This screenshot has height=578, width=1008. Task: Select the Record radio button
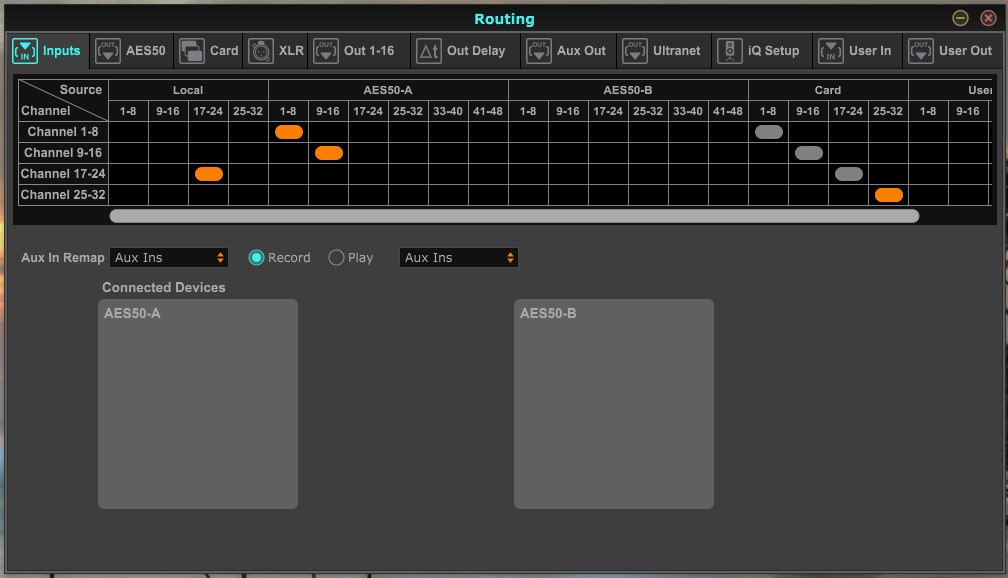pos(256,258)
